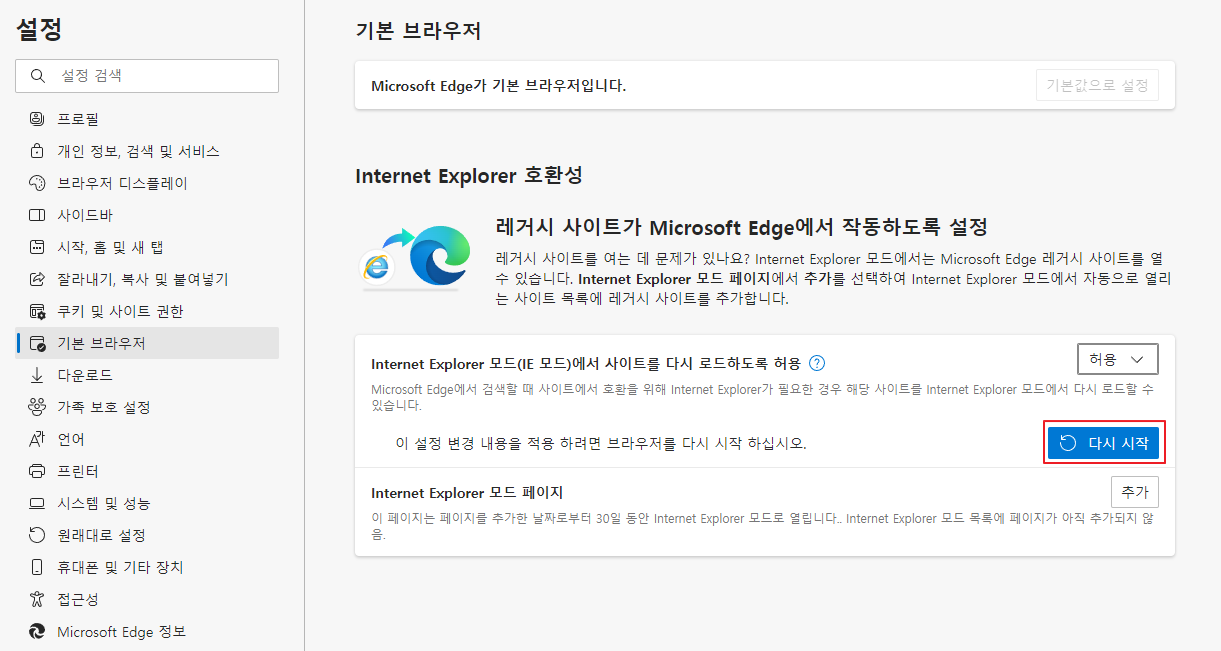1221x651 pixels.
Task: Click the help question mark next to IE 모드
Action: 817,364
